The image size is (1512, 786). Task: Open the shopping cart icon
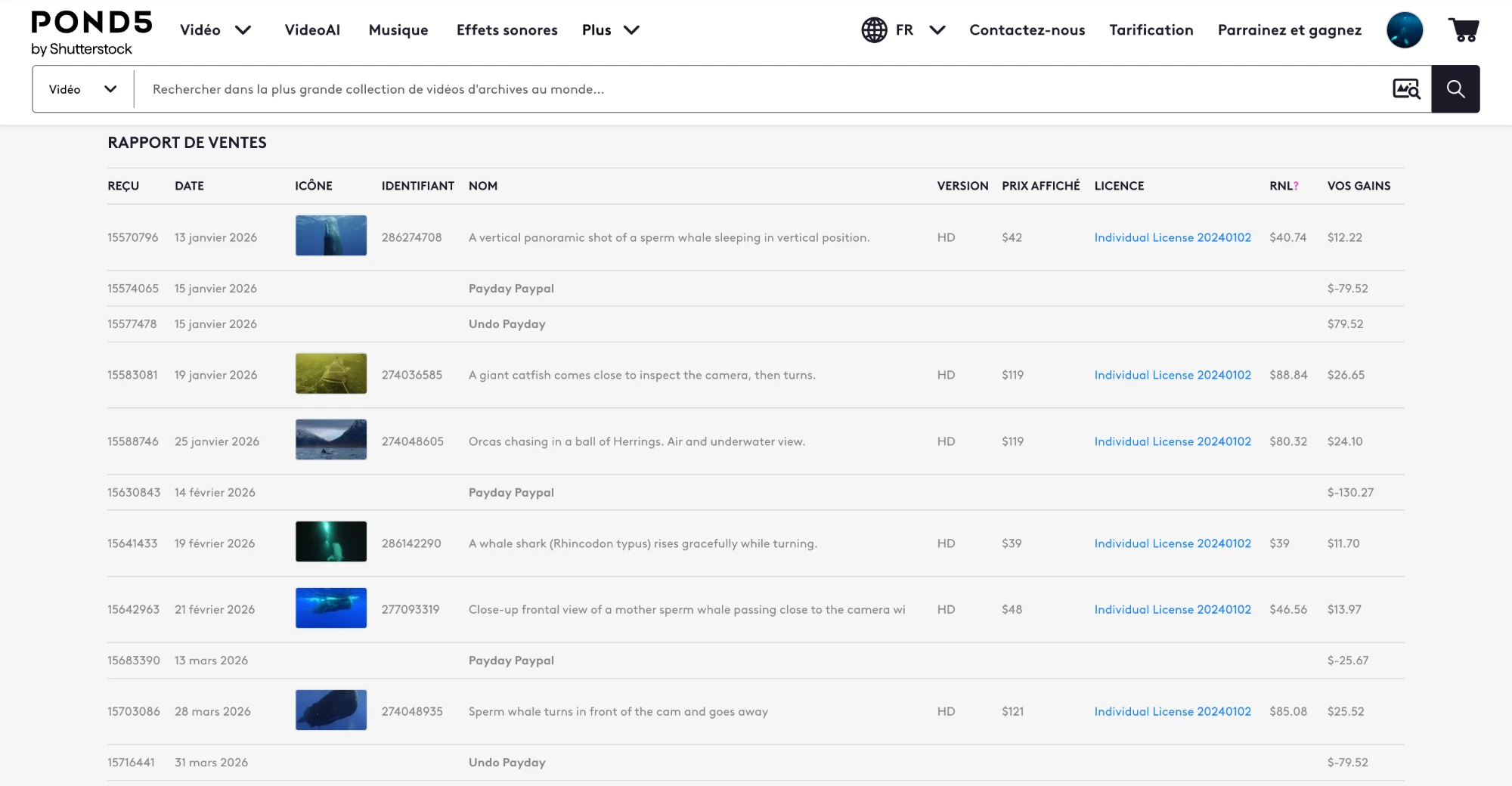1464,30
